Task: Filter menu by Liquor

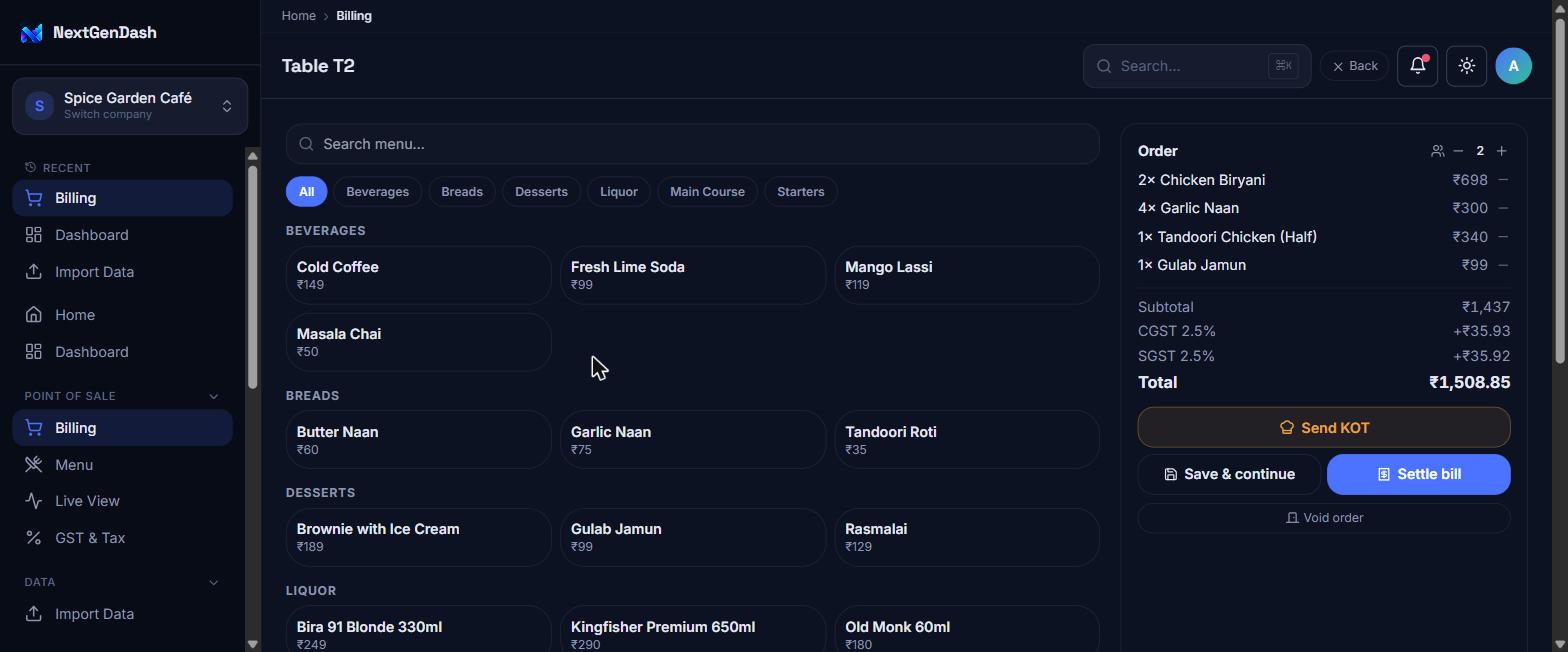Action: point(618,192)
